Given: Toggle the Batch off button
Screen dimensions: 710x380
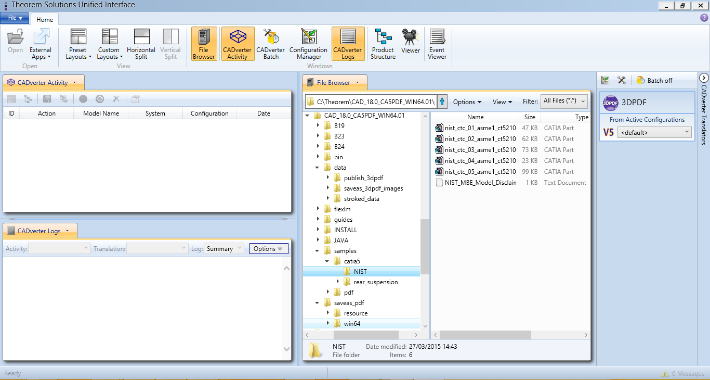Looking at the screenshot, I should pos(654,80).
